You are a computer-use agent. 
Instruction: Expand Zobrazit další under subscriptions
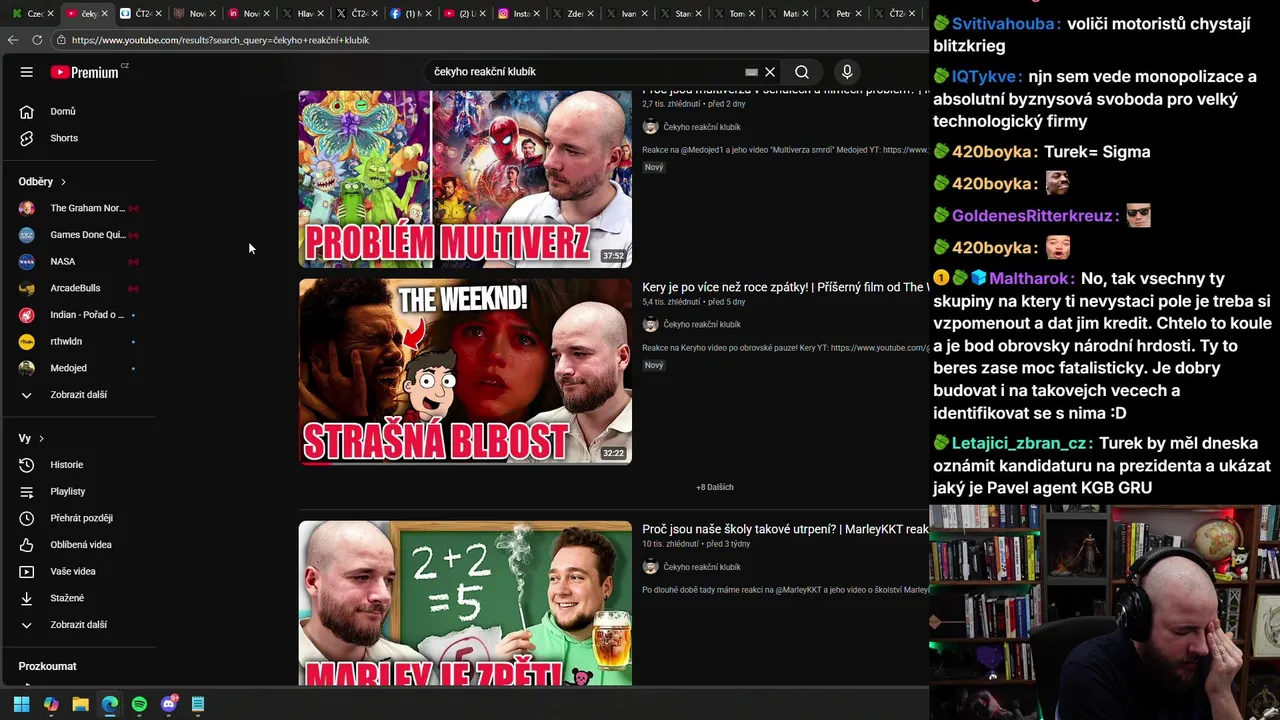pyautogui.click(x=78, y=395)
